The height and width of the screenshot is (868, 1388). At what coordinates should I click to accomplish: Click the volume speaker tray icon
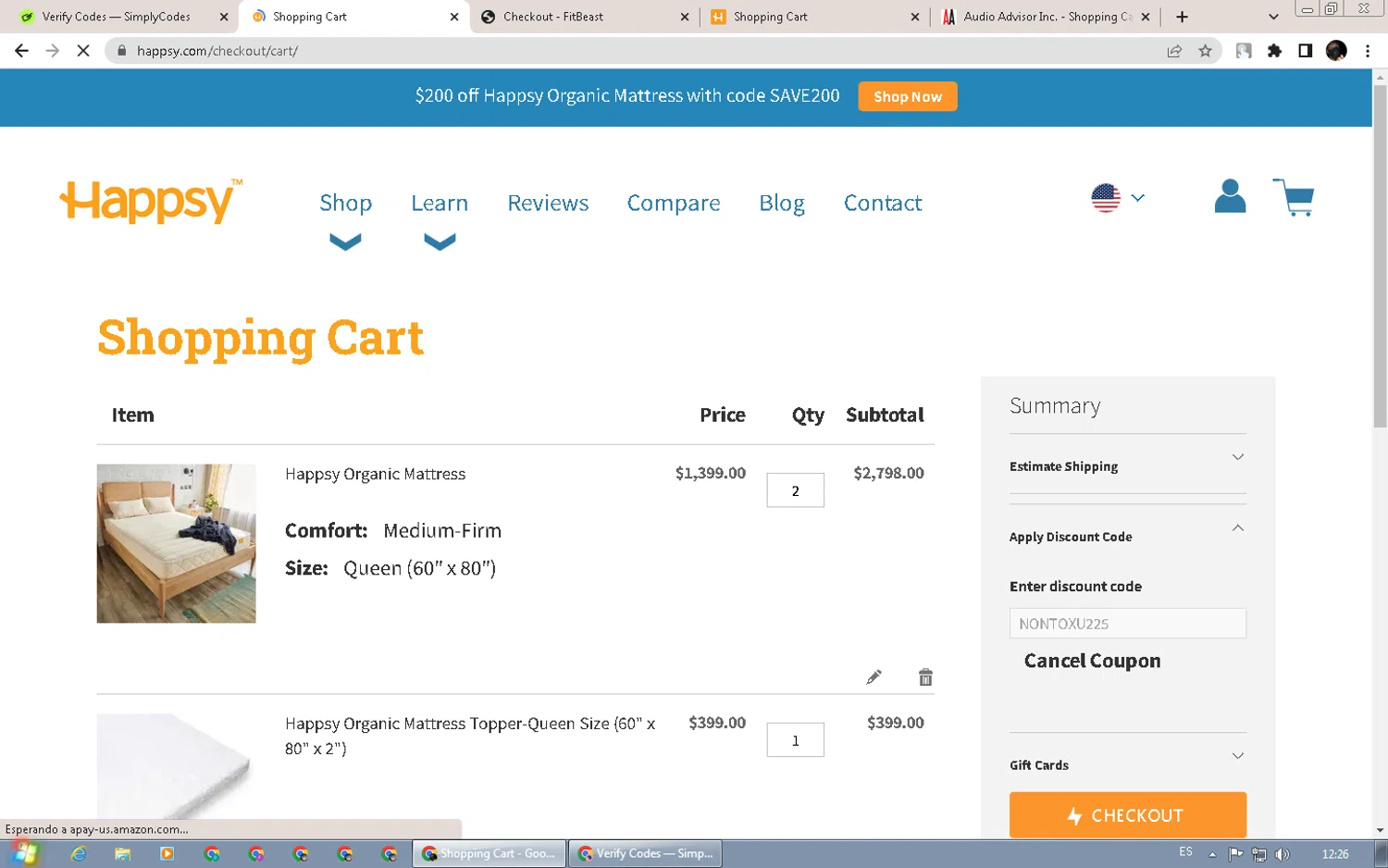(1283, 853)
